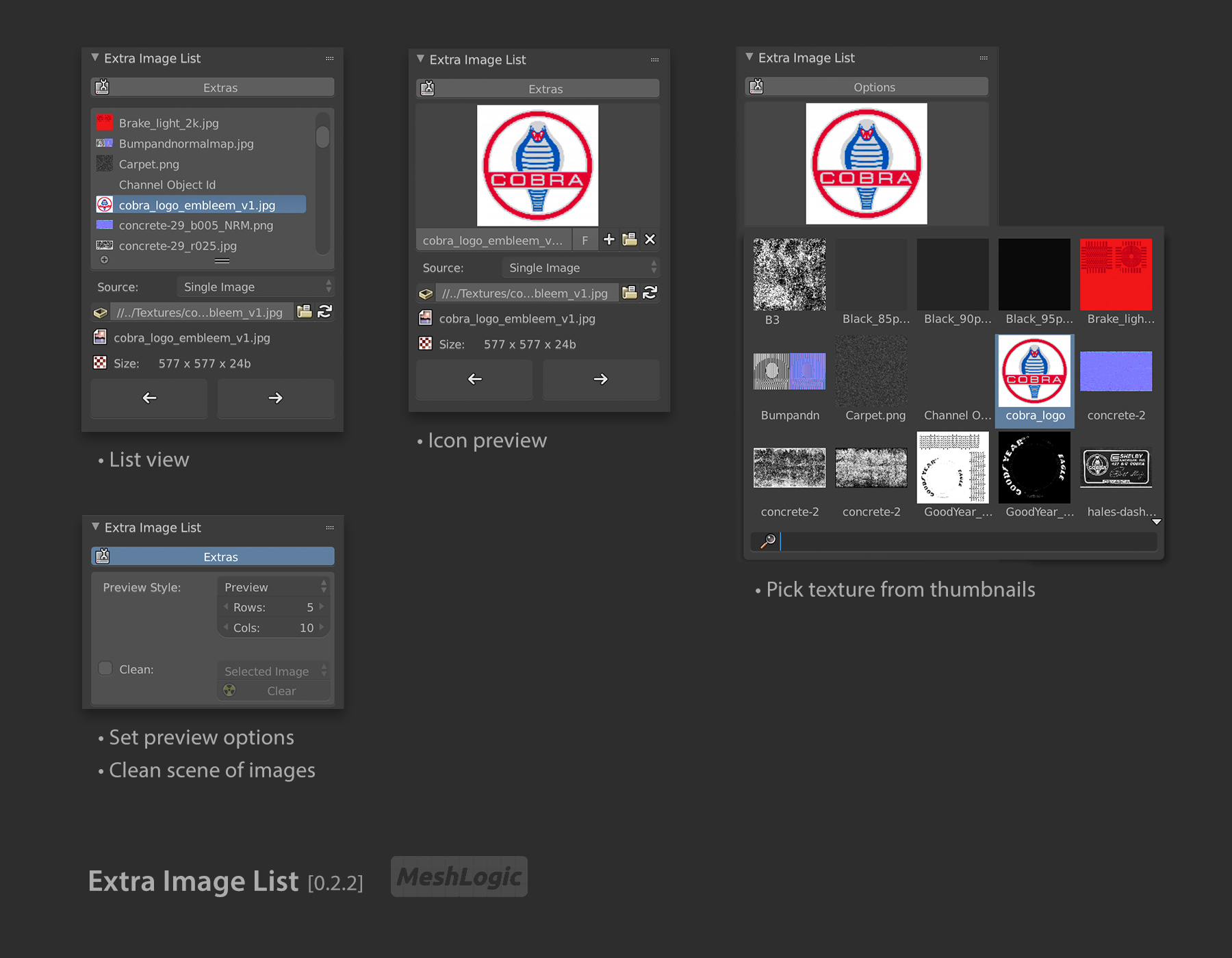
Task: Click the image name field cobra_logo_embleem_v...
Action: click(493, 240)
